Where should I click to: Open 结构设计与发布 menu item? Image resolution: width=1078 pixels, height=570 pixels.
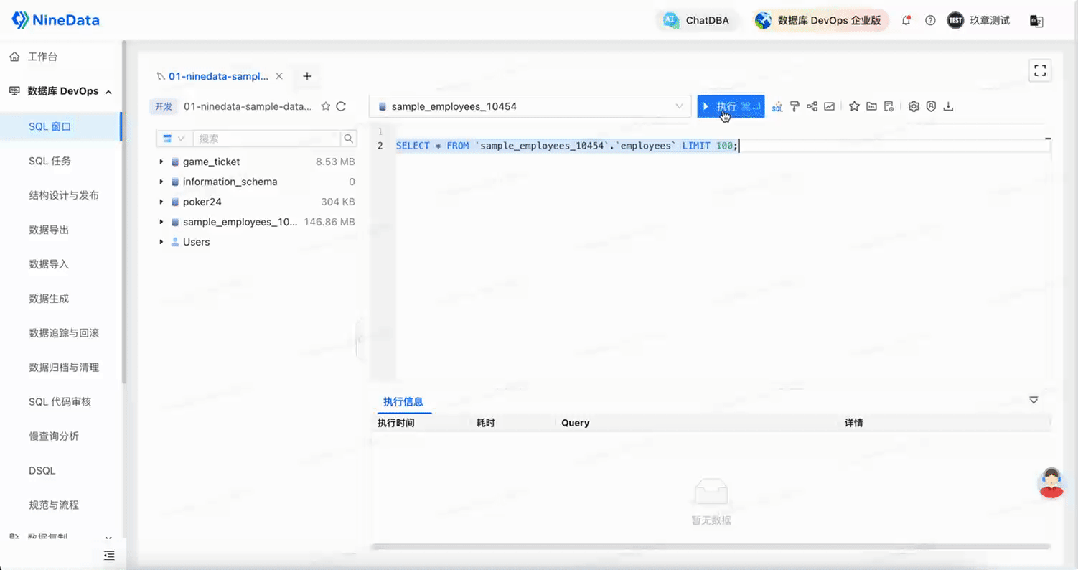pyautogui.click(x=63, y=195)
